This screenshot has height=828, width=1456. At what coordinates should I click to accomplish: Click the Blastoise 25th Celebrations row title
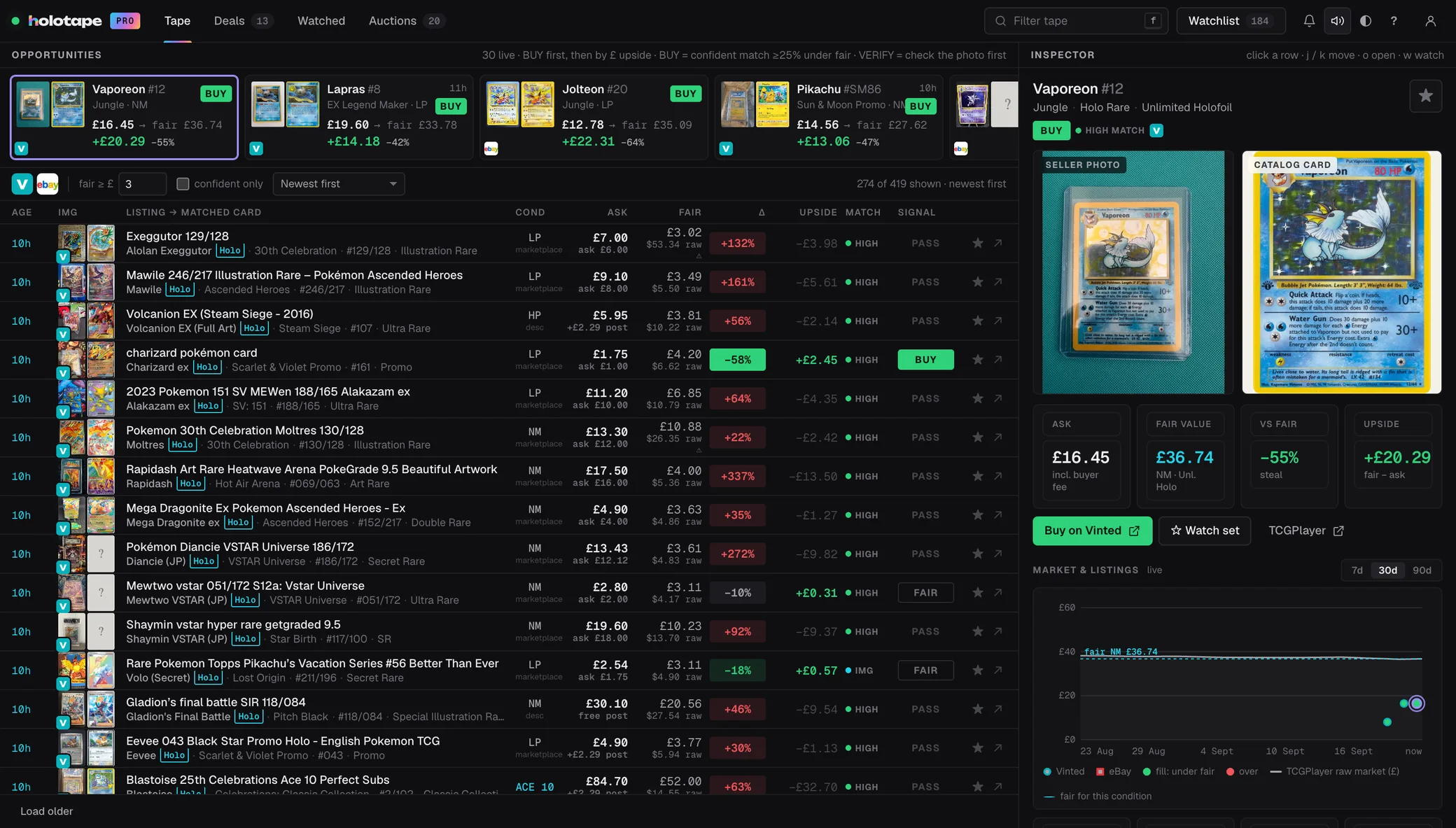pos(258,780)
